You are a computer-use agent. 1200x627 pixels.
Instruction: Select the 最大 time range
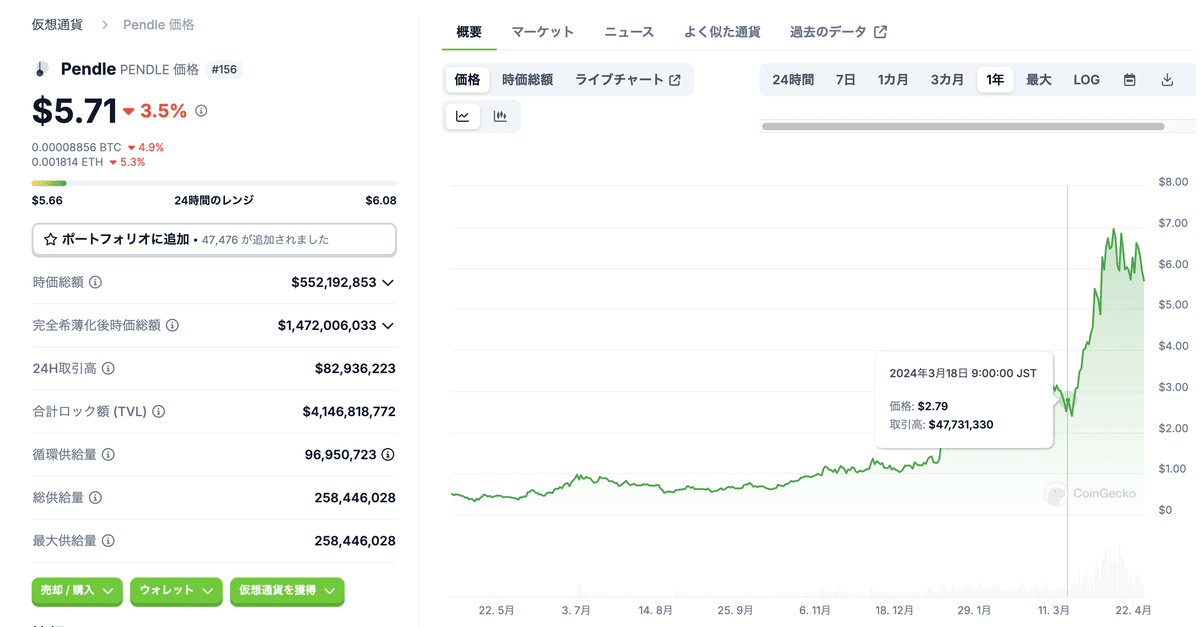point(1039,80)
